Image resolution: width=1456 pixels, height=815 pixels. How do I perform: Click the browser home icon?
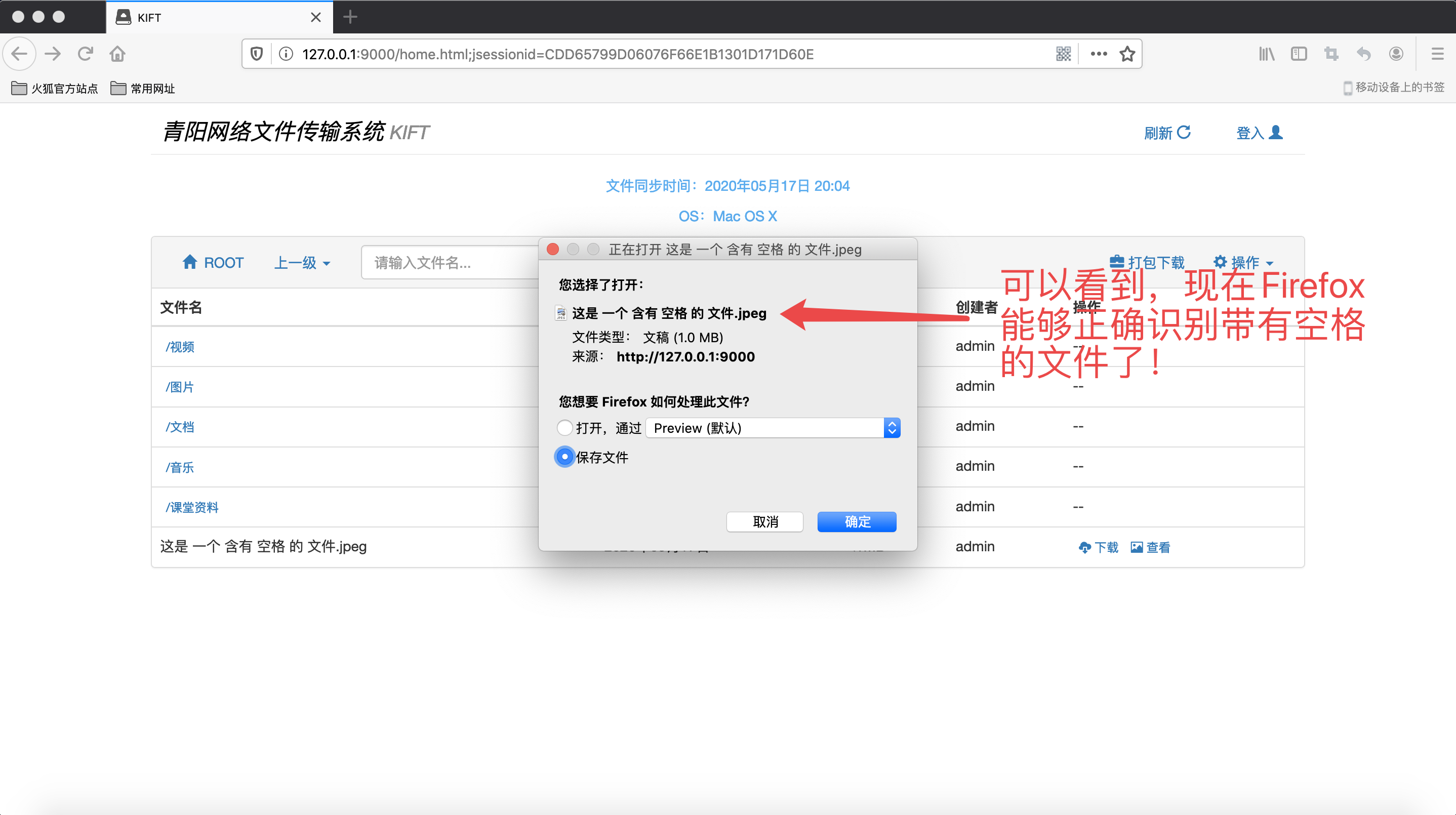[x=117, y=54]
